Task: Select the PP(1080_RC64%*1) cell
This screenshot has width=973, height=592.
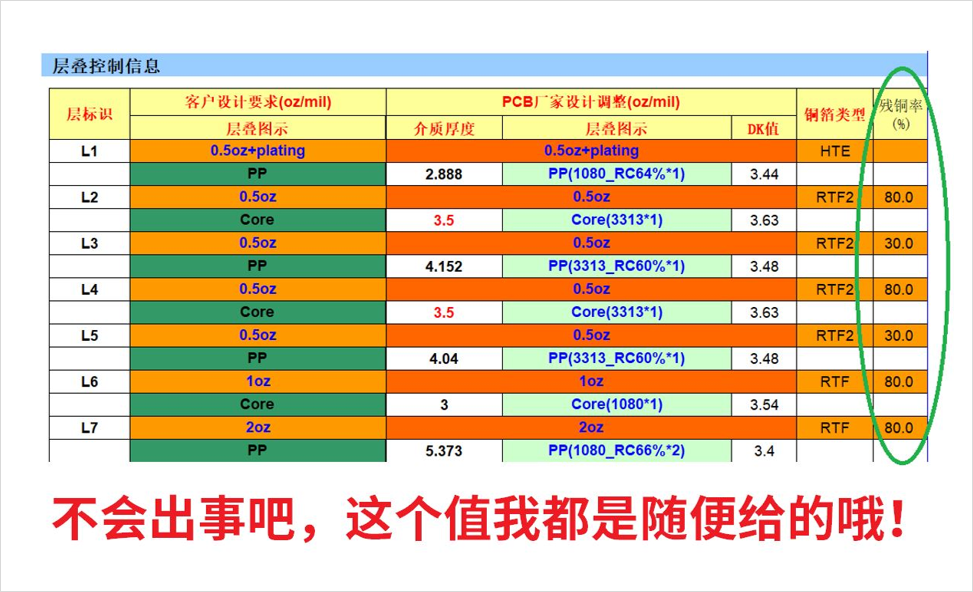Action: coord(617,174)
